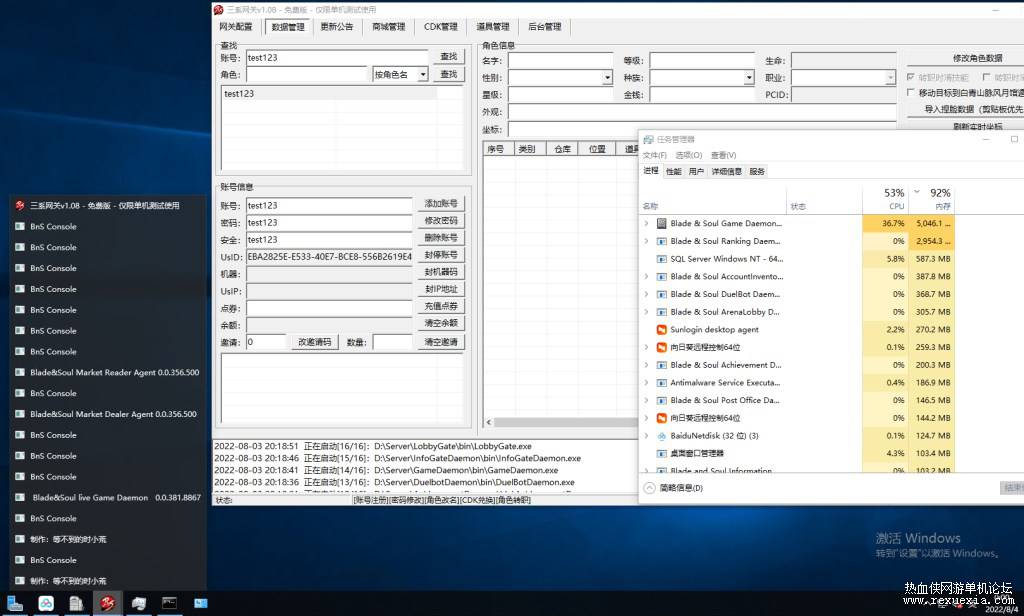1024x616 pixels.
Task: Expand the Blade & Soul Ranking Daemon row
Action: (647, 241)
